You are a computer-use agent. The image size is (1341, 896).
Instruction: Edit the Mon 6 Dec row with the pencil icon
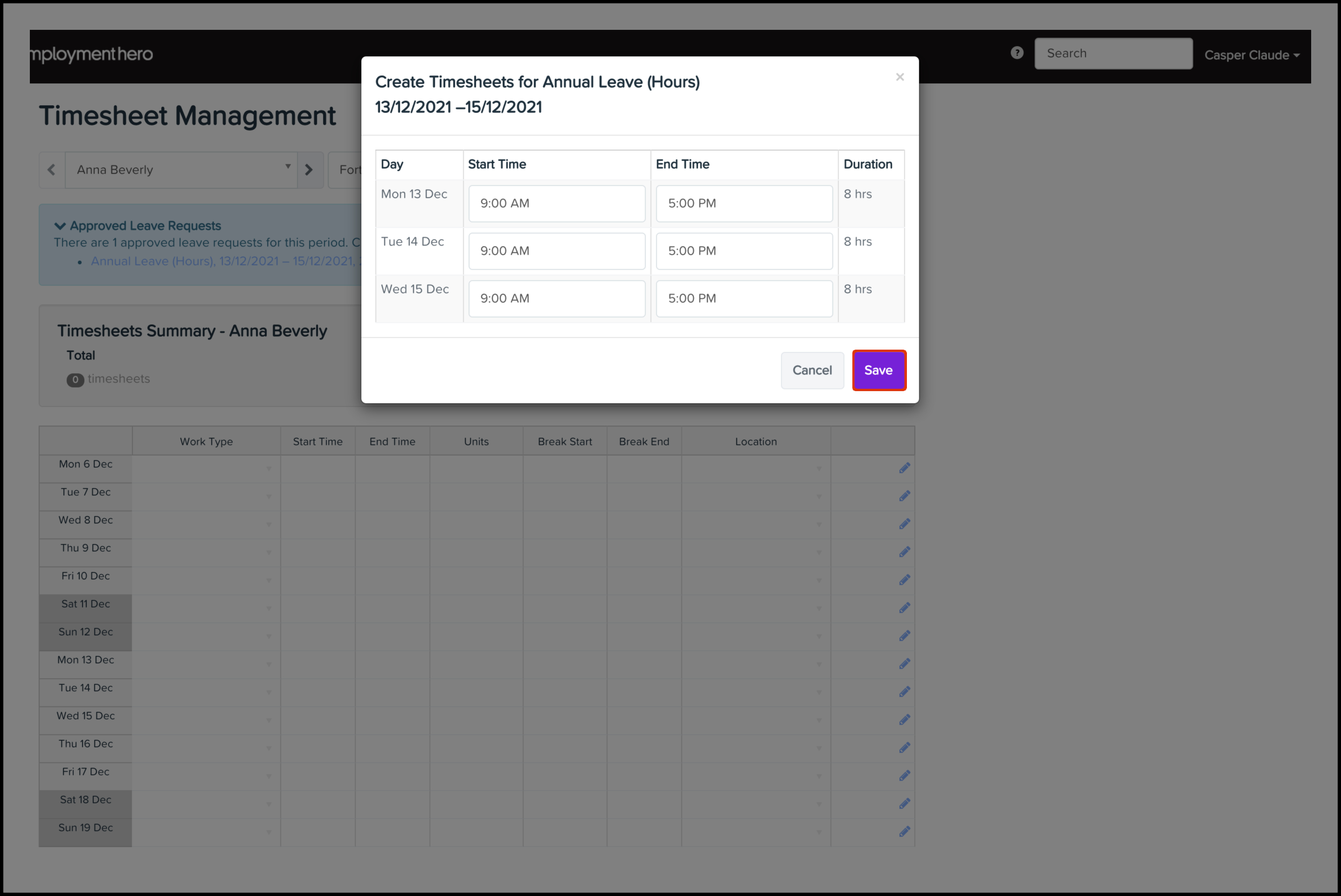coord(904,468)
